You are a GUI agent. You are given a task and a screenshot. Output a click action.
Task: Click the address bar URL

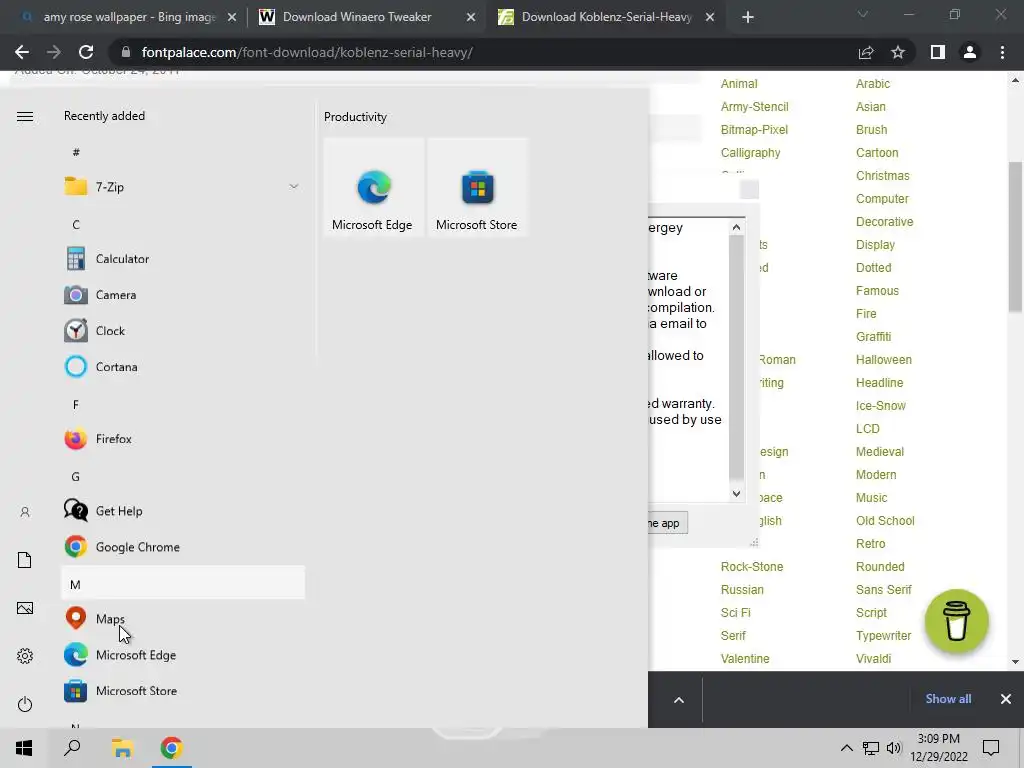pyautogui.click(x=307, y=52)
